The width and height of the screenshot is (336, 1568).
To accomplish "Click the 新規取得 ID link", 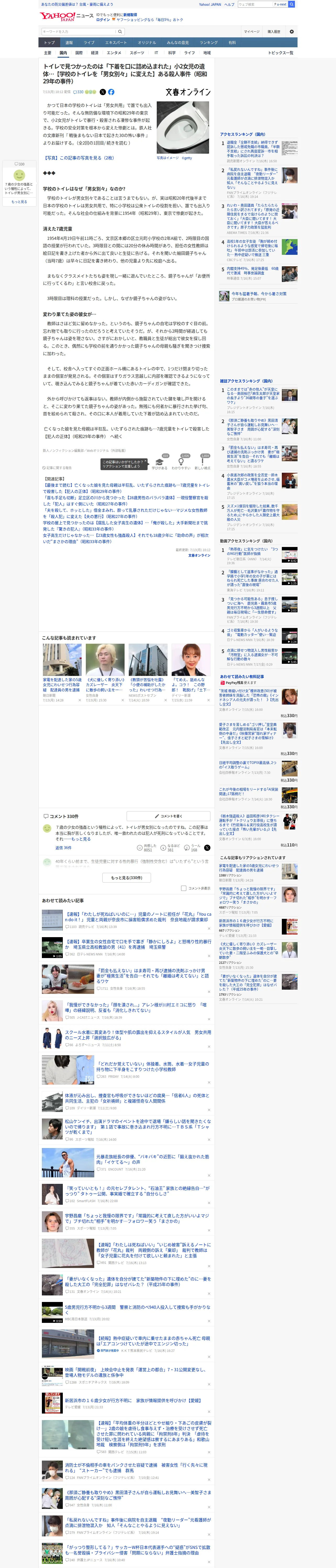I will (130, 15).
